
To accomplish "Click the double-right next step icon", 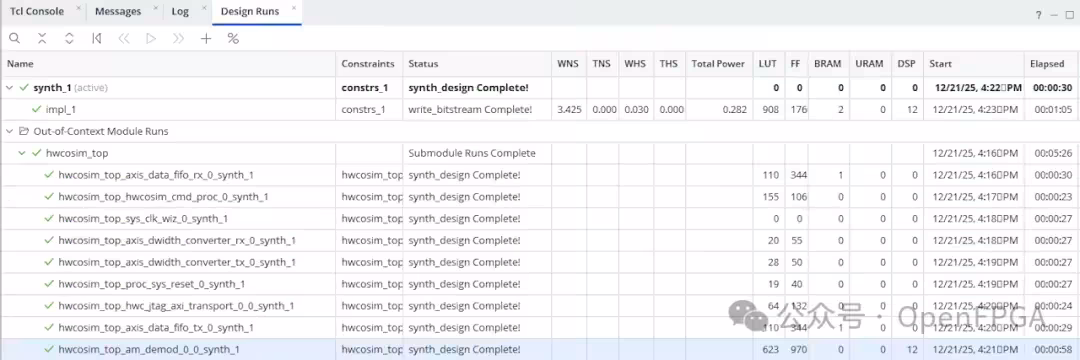I will tap(178, 39).
